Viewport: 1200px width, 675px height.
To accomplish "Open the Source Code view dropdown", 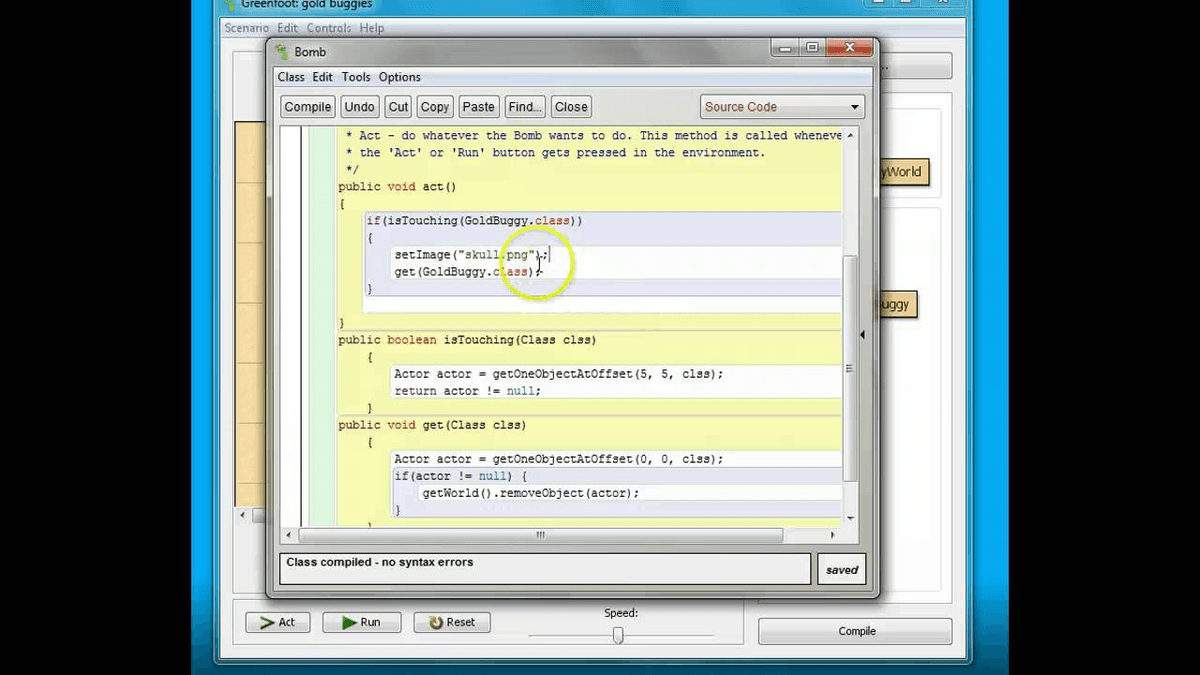I will [782, 107].
